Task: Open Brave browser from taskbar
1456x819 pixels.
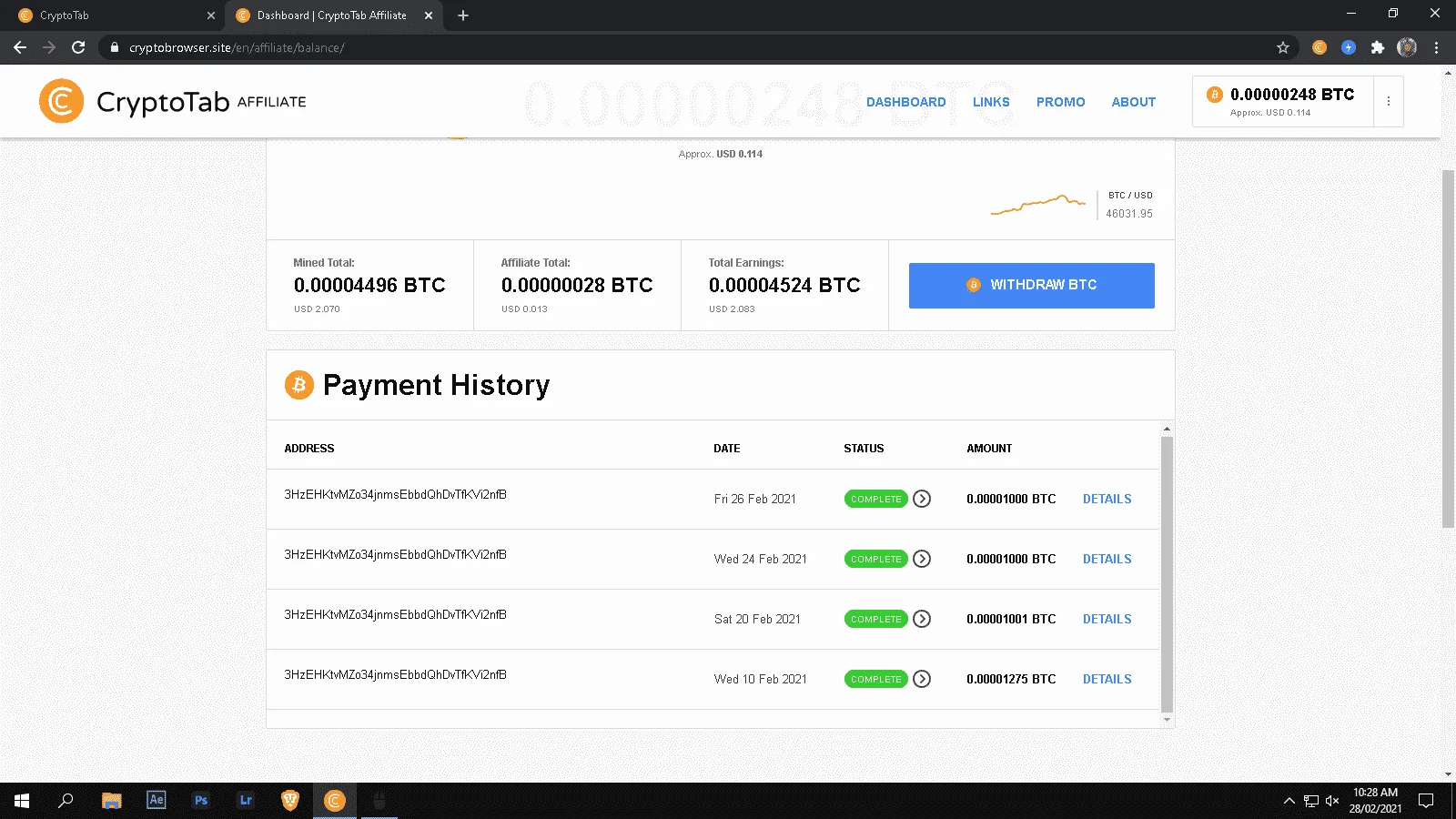Action: coord(290,801)
